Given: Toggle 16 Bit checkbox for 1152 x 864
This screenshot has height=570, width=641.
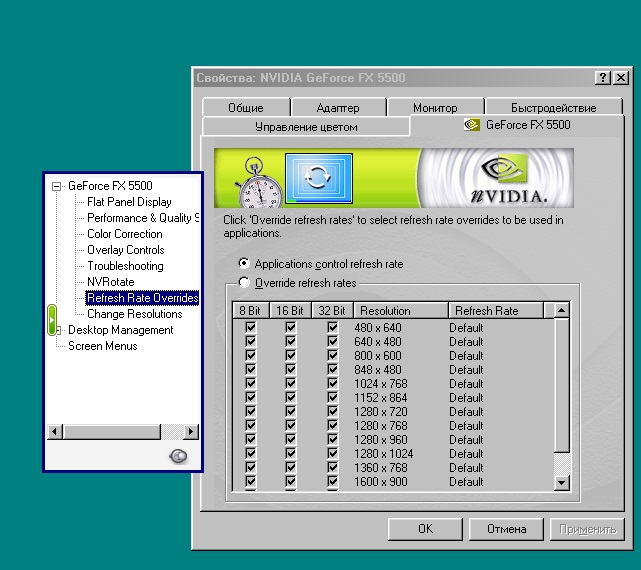Looking at the screenshot, I should (x=291, y=397).
